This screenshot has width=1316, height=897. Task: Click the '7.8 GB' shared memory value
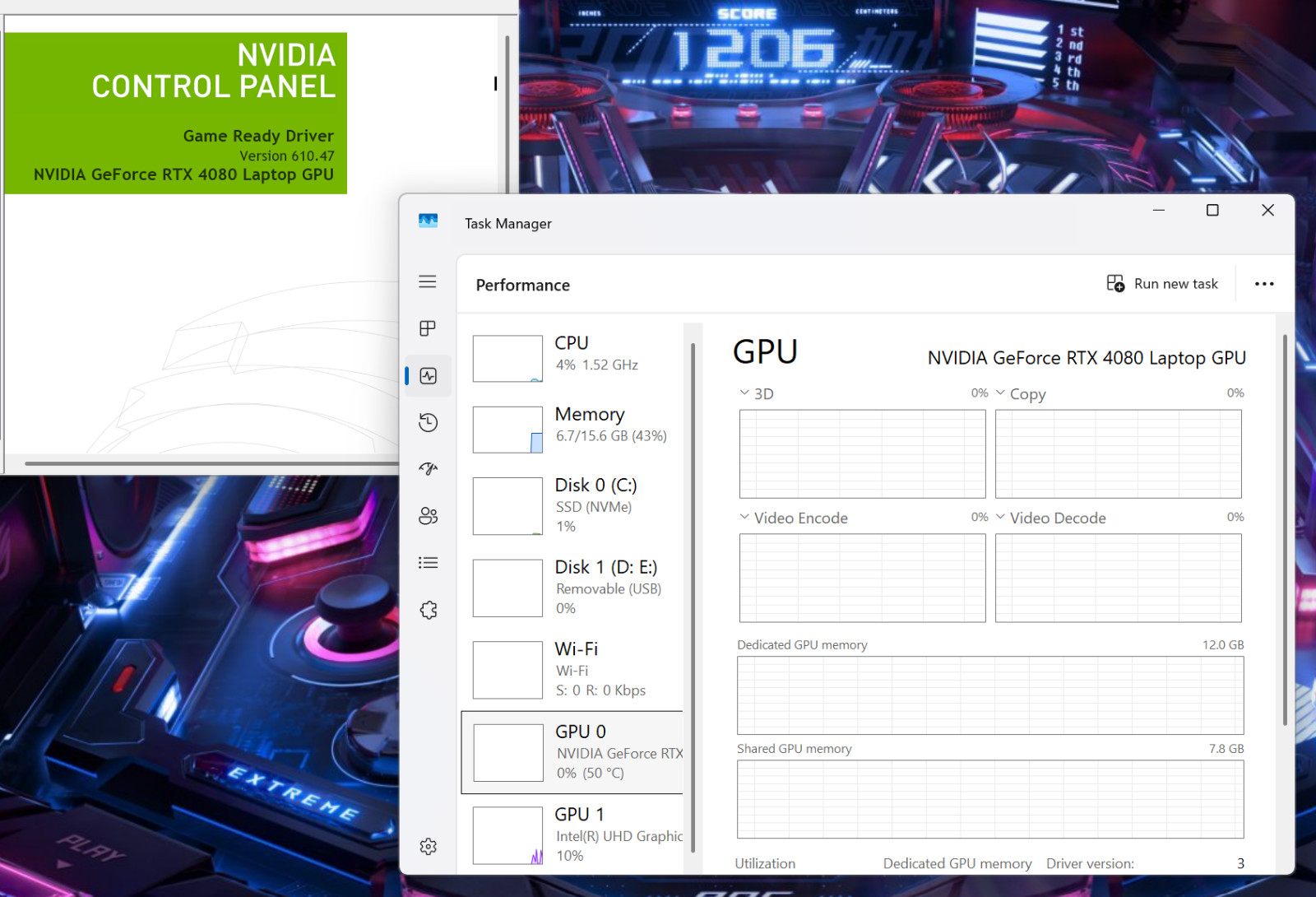pyautogui.click(x=1226, y=748)
